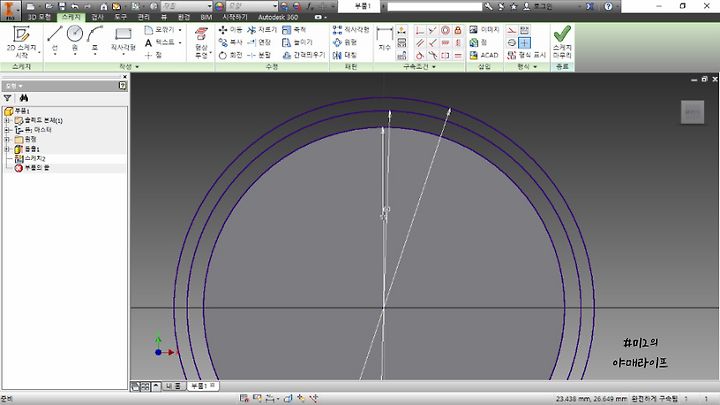The image size is (720, 405).
Task: Choose the Fillet (모깎기) tool
Action: (x=159, y=29)
